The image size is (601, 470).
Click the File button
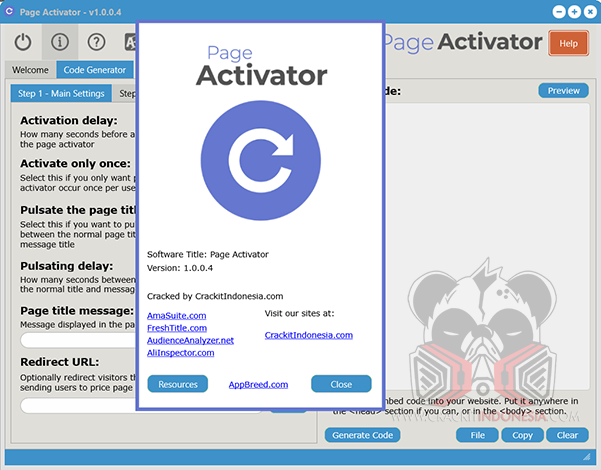click(478, 435)
